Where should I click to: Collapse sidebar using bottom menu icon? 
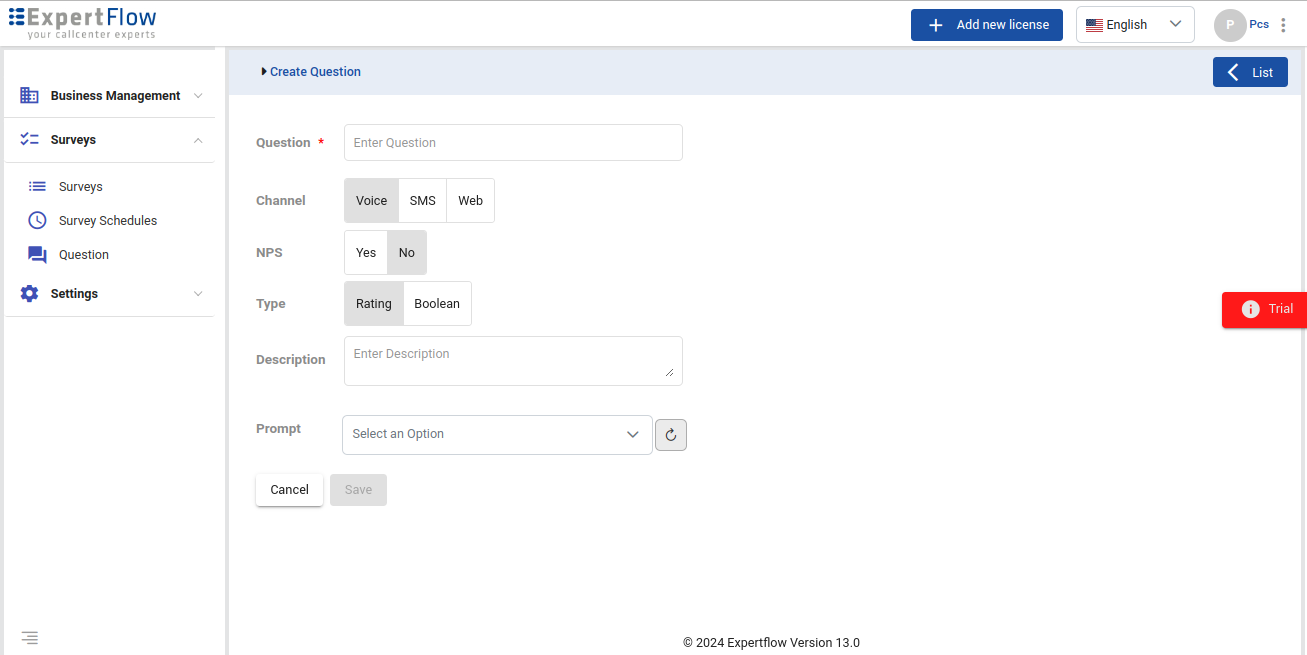(30, 637)
